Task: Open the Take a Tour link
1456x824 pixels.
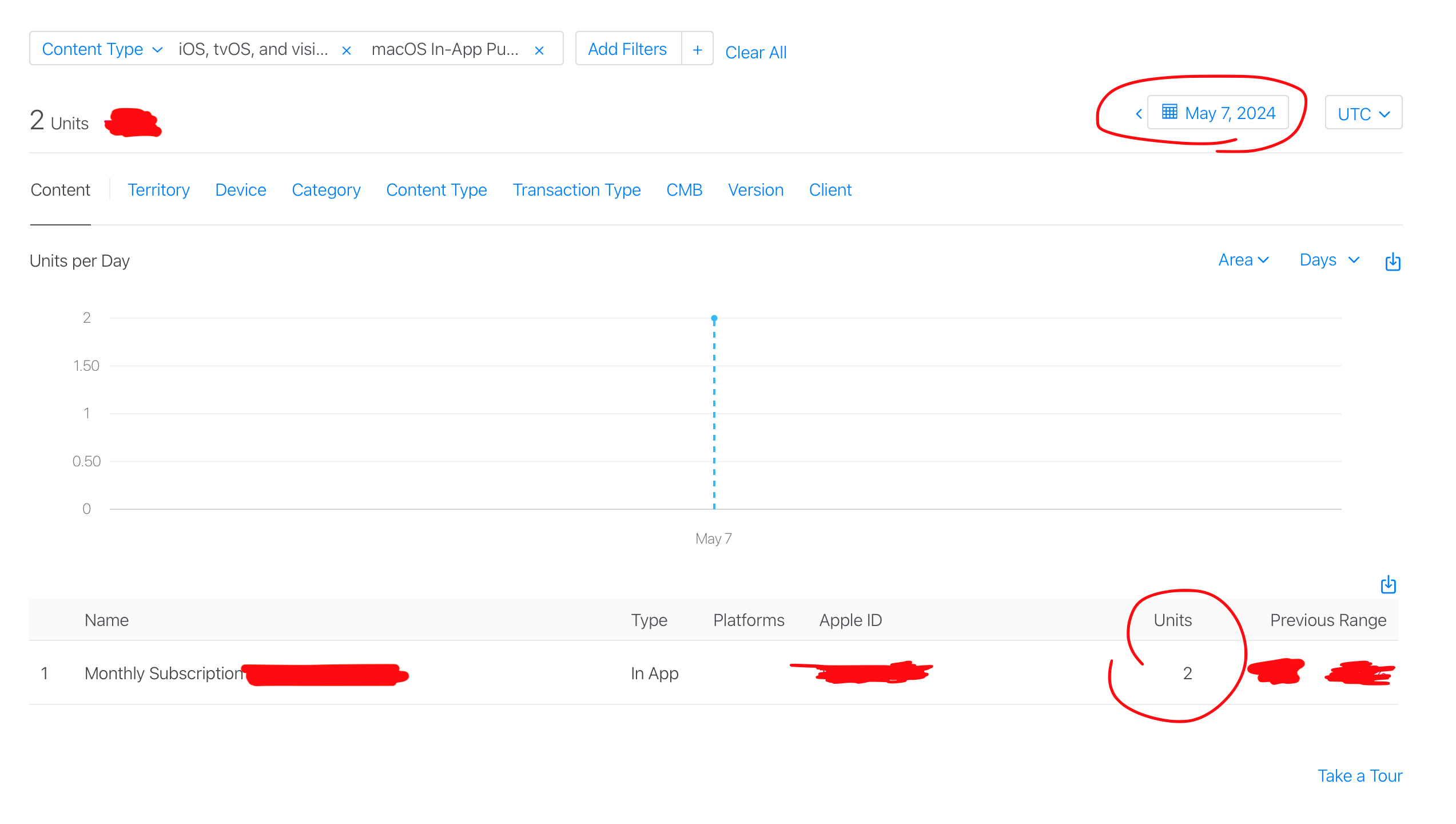Action: tap(1359, 775)
